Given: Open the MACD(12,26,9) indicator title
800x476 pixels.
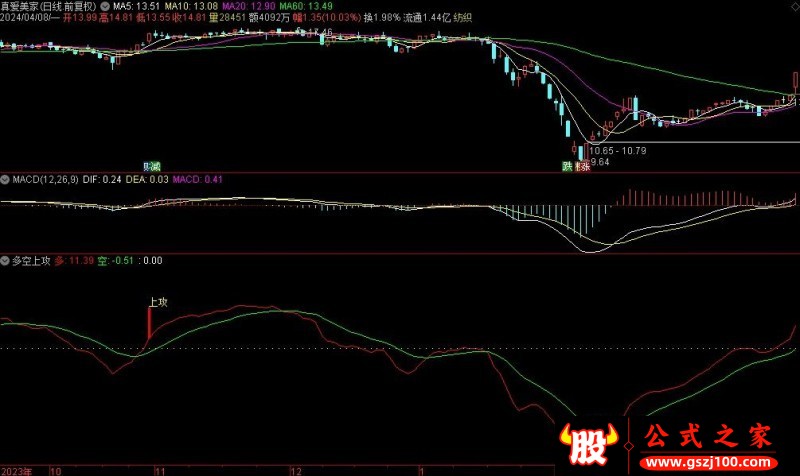Looking at the screenshot, I should [x=44, y=179].
